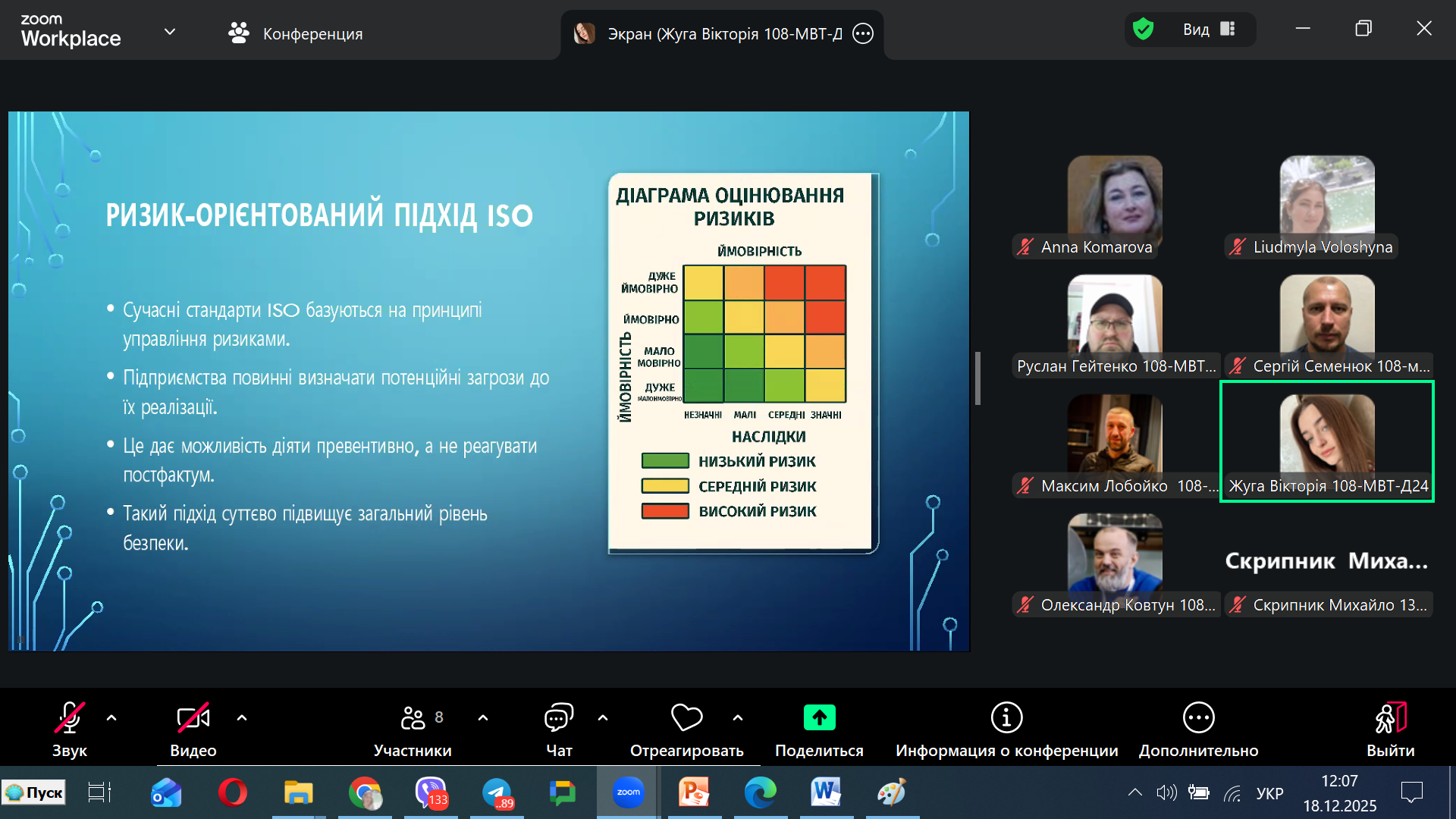Open Zoom Workplace dropdown chevron
Viewport: 1456px width, 819px height.
coord(170,32)
